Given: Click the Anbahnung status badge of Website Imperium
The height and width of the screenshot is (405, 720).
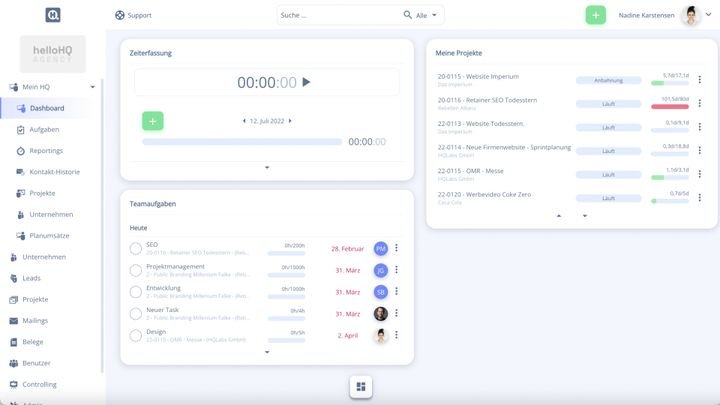Looking at the screenshot, I should pos(608,80).
